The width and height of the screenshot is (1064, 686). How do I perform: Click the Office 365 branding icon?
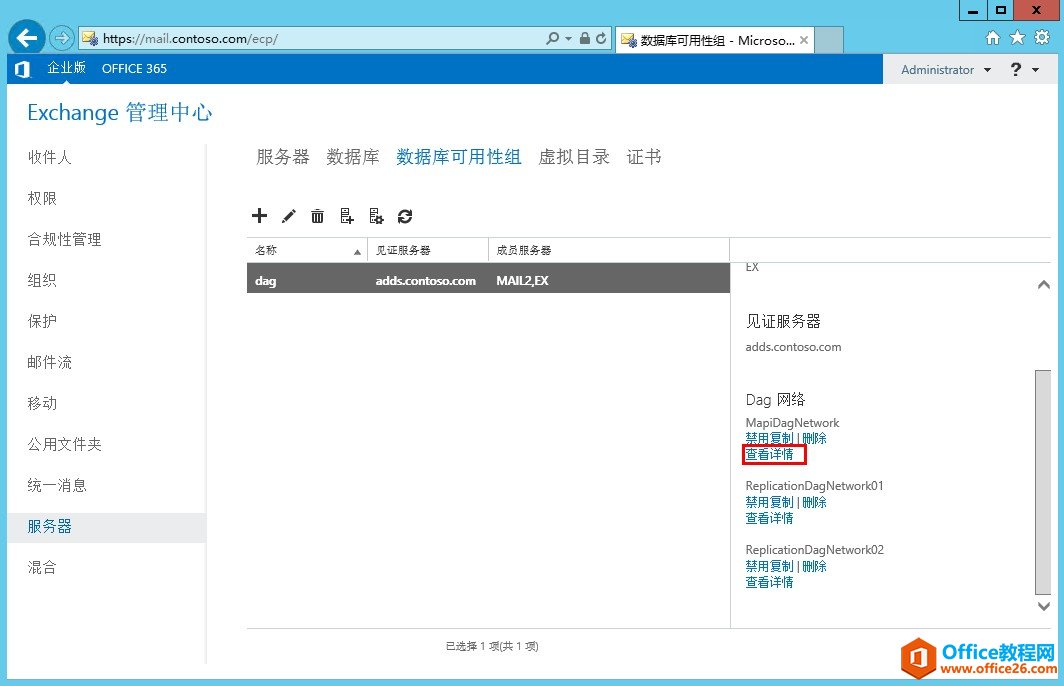(21, 69)
